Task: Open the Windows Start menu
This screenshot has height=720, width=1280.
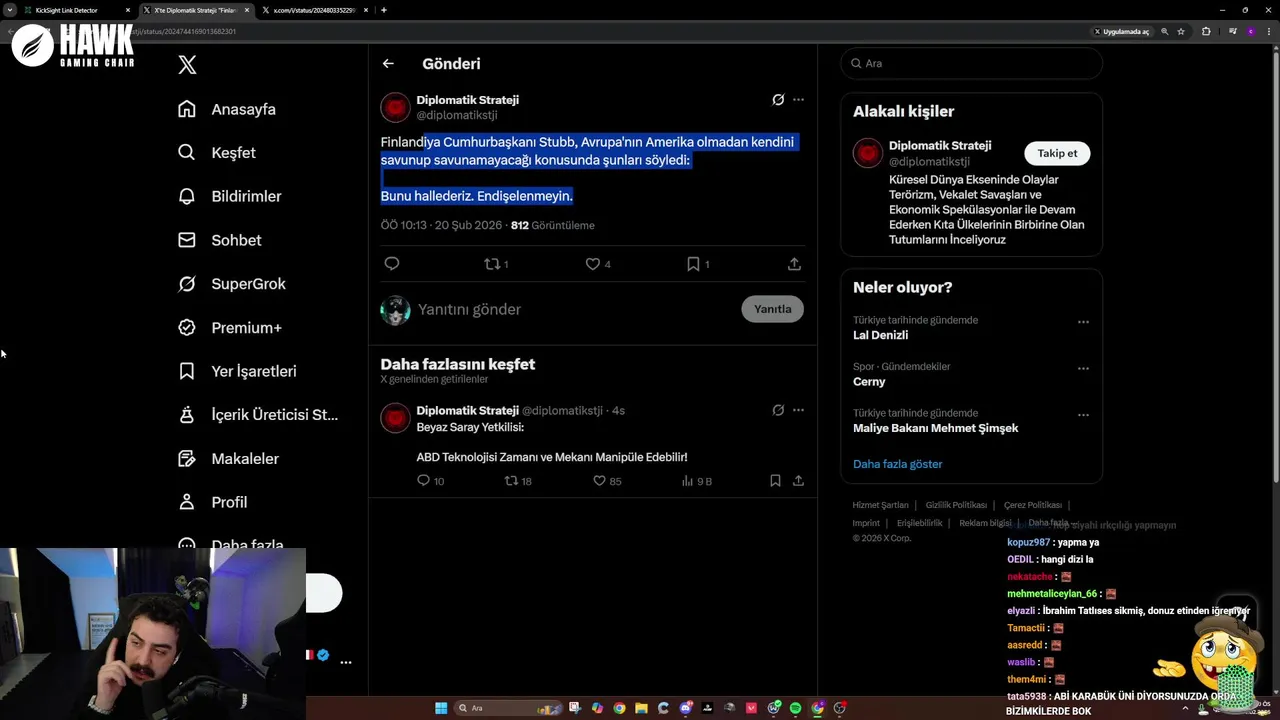Action: pyautogui.click(x=441, y=708)
